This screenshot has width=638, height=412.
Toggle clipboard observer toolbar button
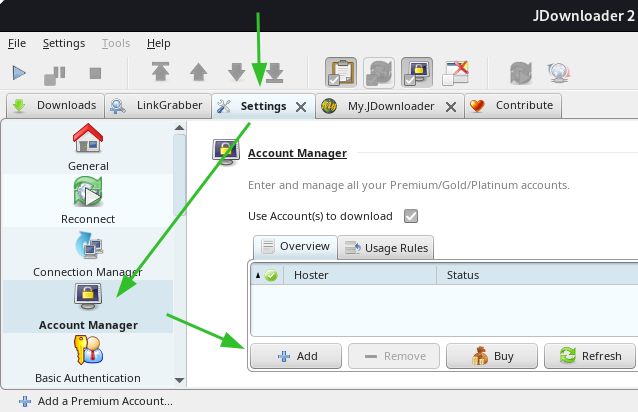pyautogui.click(x=340, y=72)
